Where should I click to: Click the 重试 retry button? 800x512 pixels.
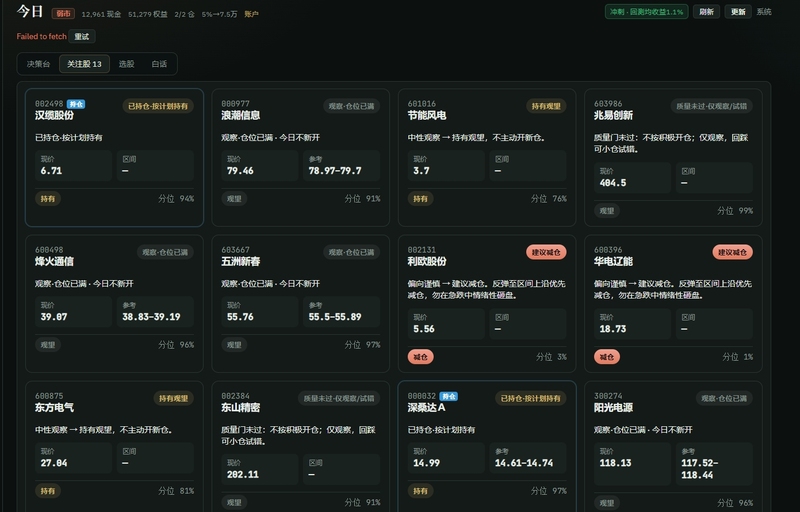coord(82,36)
